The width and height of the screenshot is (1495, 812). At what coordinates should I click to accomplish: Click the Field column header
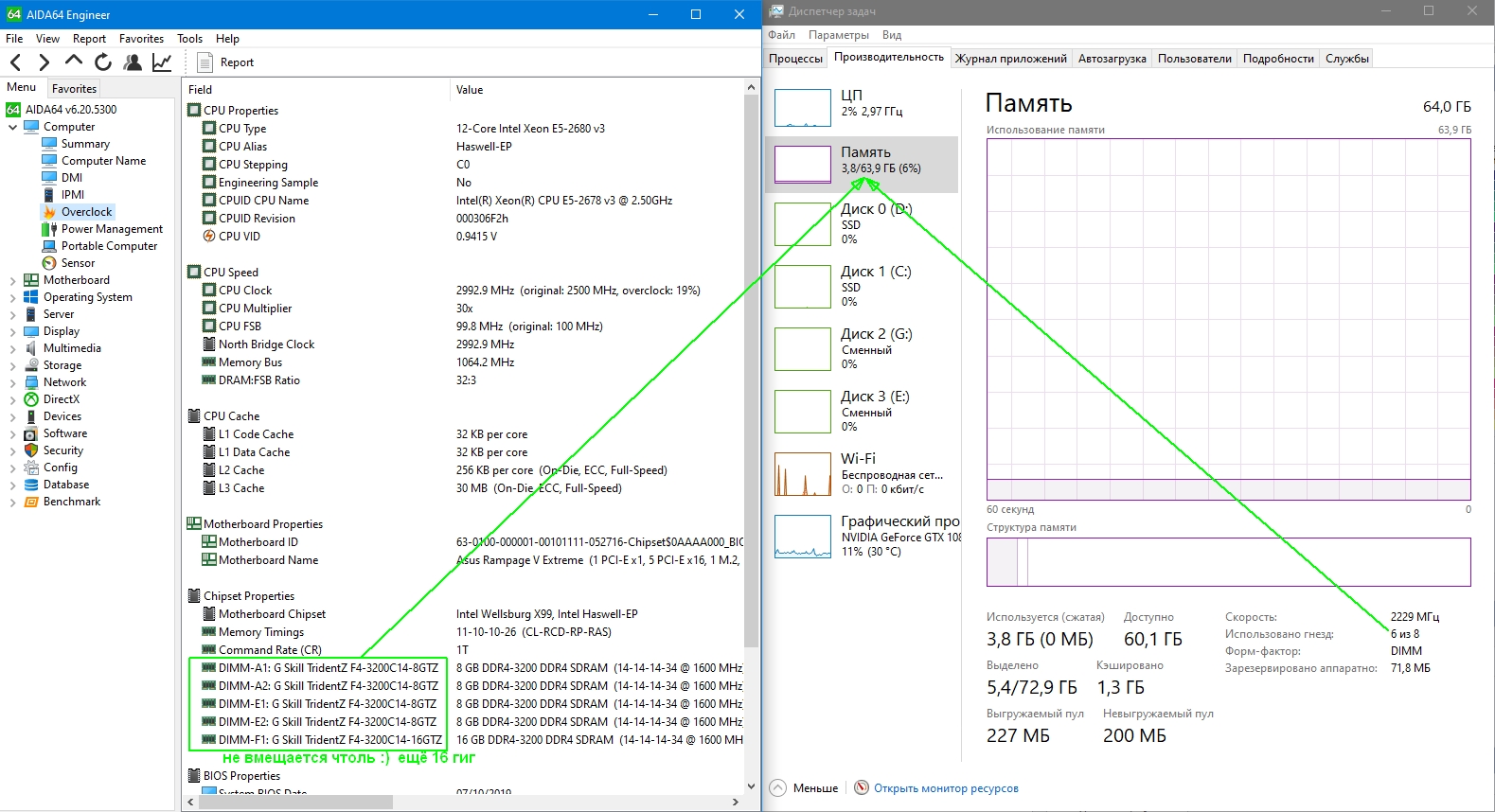click(x=315, y=90)
